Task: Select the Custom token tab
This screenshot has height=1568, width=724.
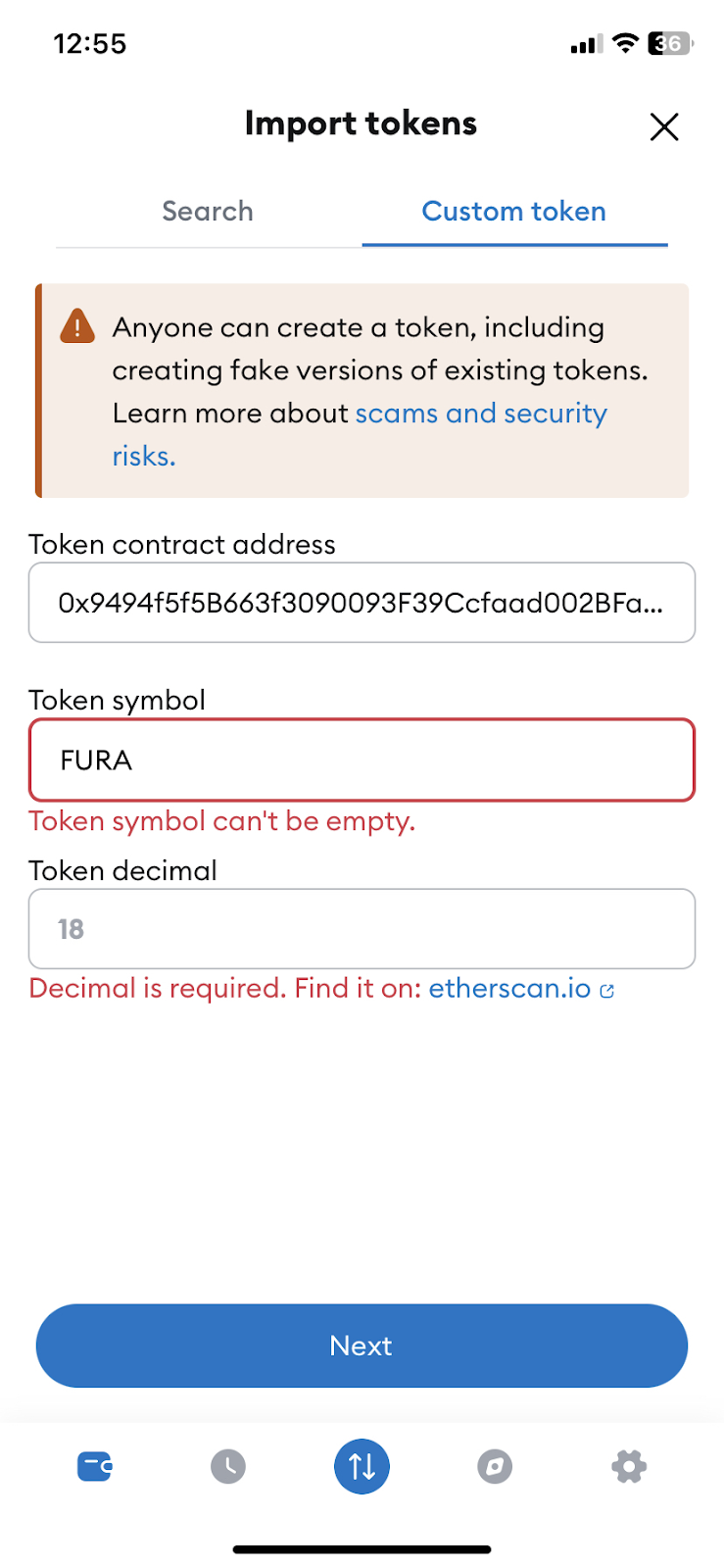Action: point(514,212)
